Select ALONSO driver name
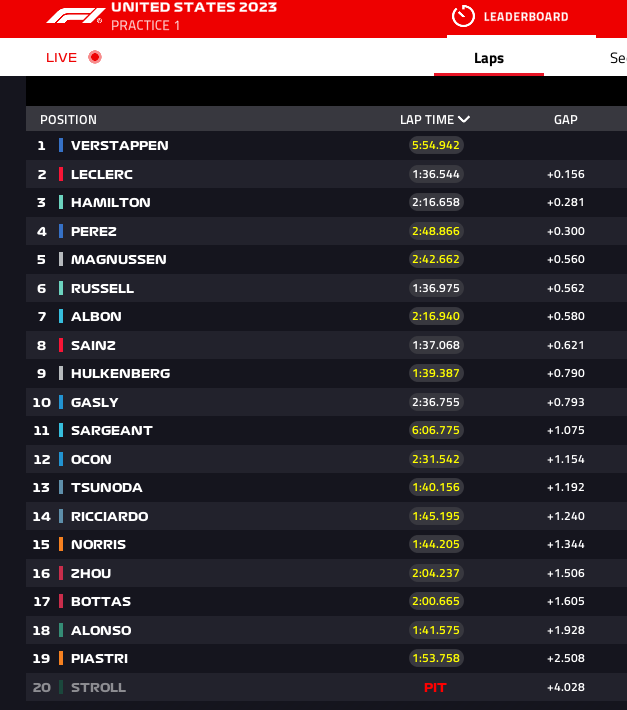This screenshot has height=710, width=627. (101, 630)
